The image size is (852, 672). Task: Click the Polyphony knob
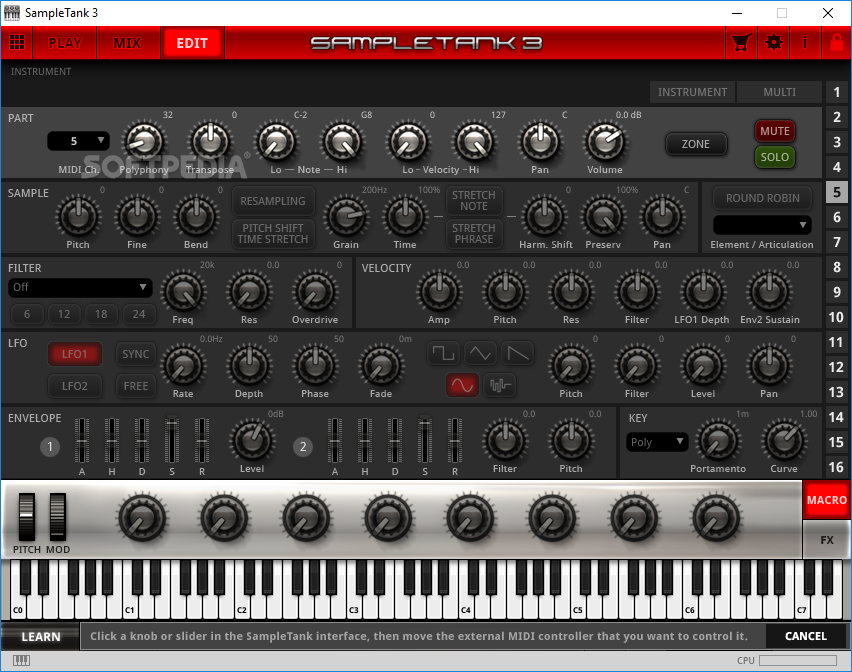point(144,142)
